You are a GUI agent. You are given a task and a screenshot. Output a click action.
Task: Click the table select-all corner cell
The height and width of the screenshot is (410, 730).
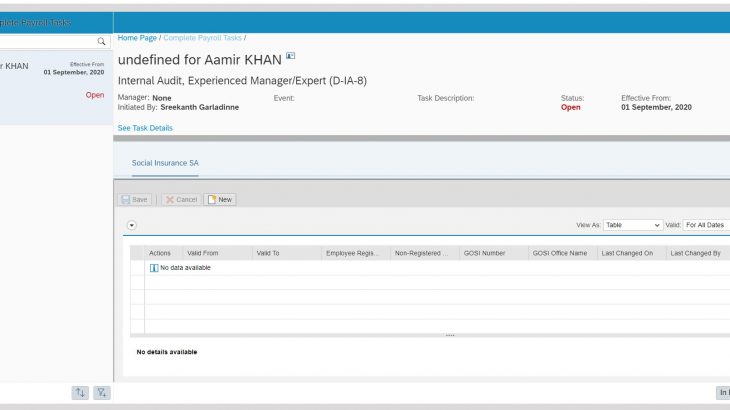click(137, 253)
